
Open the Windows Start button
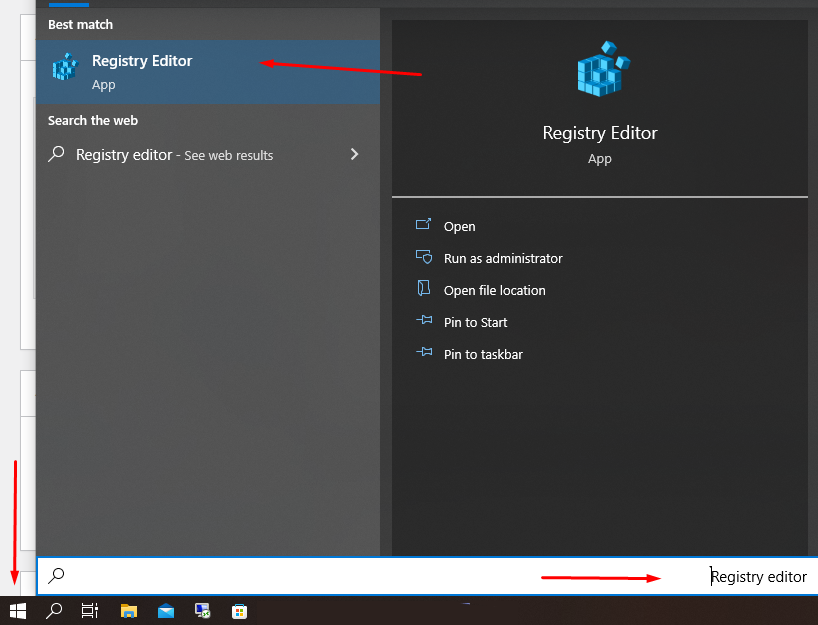coord(18,610)
